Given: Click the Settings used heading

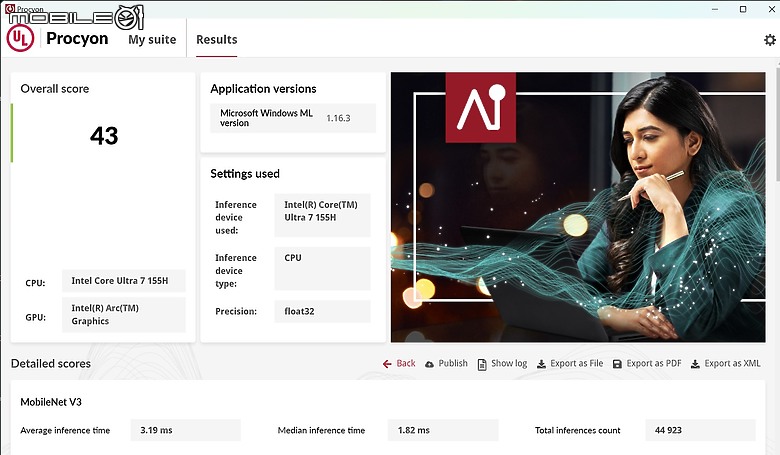Looking at the screenshot, I should (x=245, y=174).
